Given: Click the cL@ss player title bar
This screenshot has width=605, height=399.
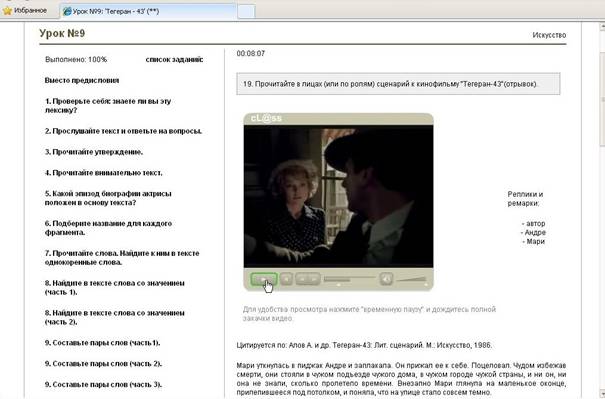Looking at the screenshot, I should point(338,119).
